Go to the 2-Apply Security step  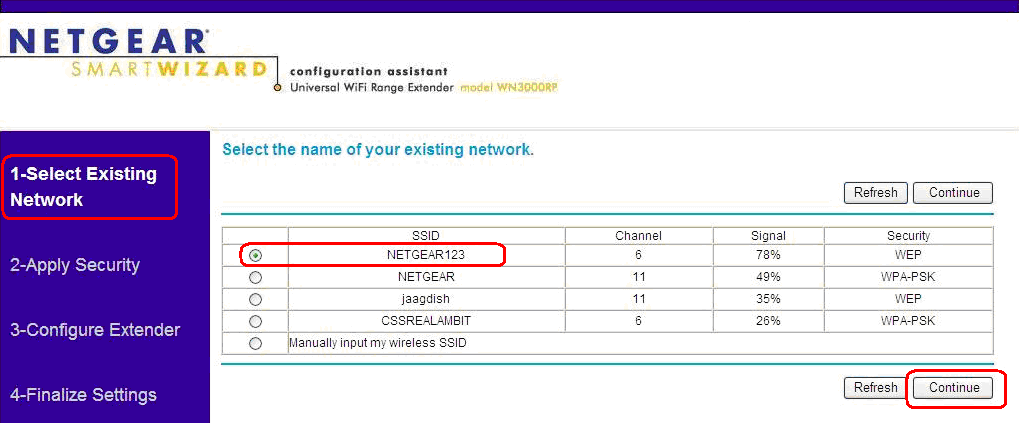pyautogui.click(x=75, y=265)
